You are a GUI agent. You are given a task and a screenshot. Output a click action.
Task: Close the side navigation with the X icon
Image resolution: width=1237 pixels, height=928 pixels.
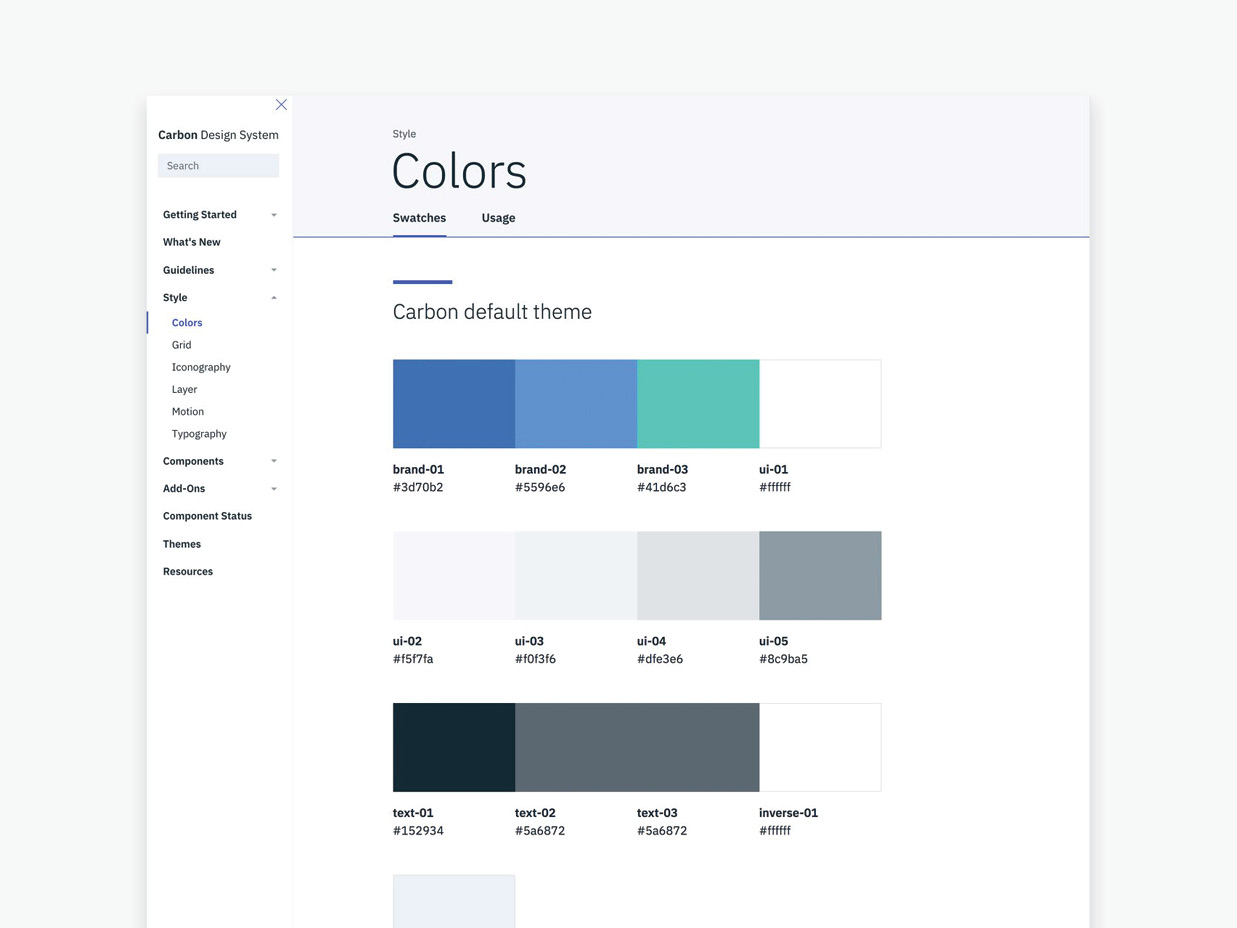[x=281, y=105]
